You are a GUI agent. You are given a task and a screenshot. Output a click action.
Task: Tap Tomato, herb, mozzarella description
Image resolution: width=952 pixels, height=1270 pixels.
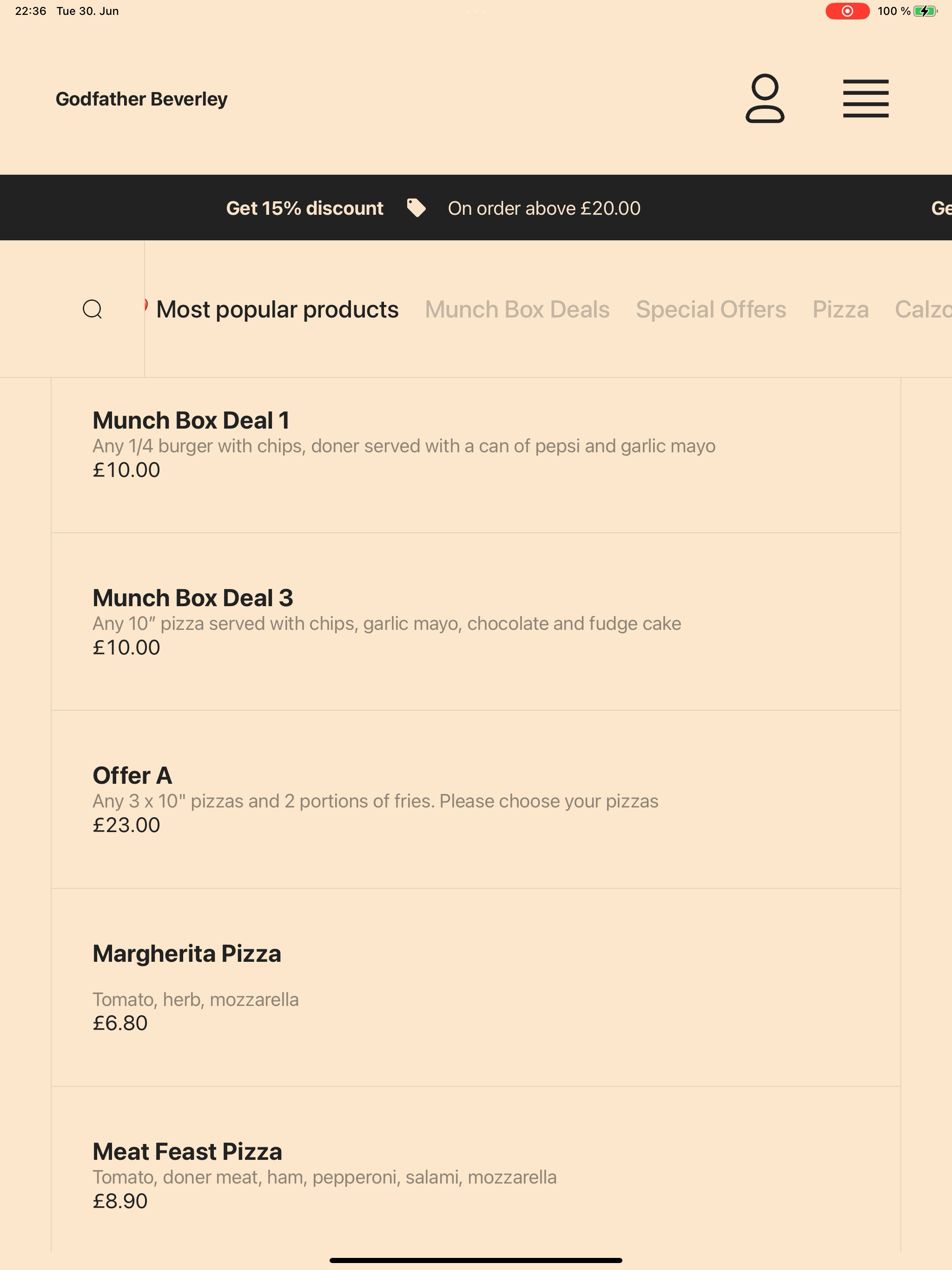click(195, 999)
